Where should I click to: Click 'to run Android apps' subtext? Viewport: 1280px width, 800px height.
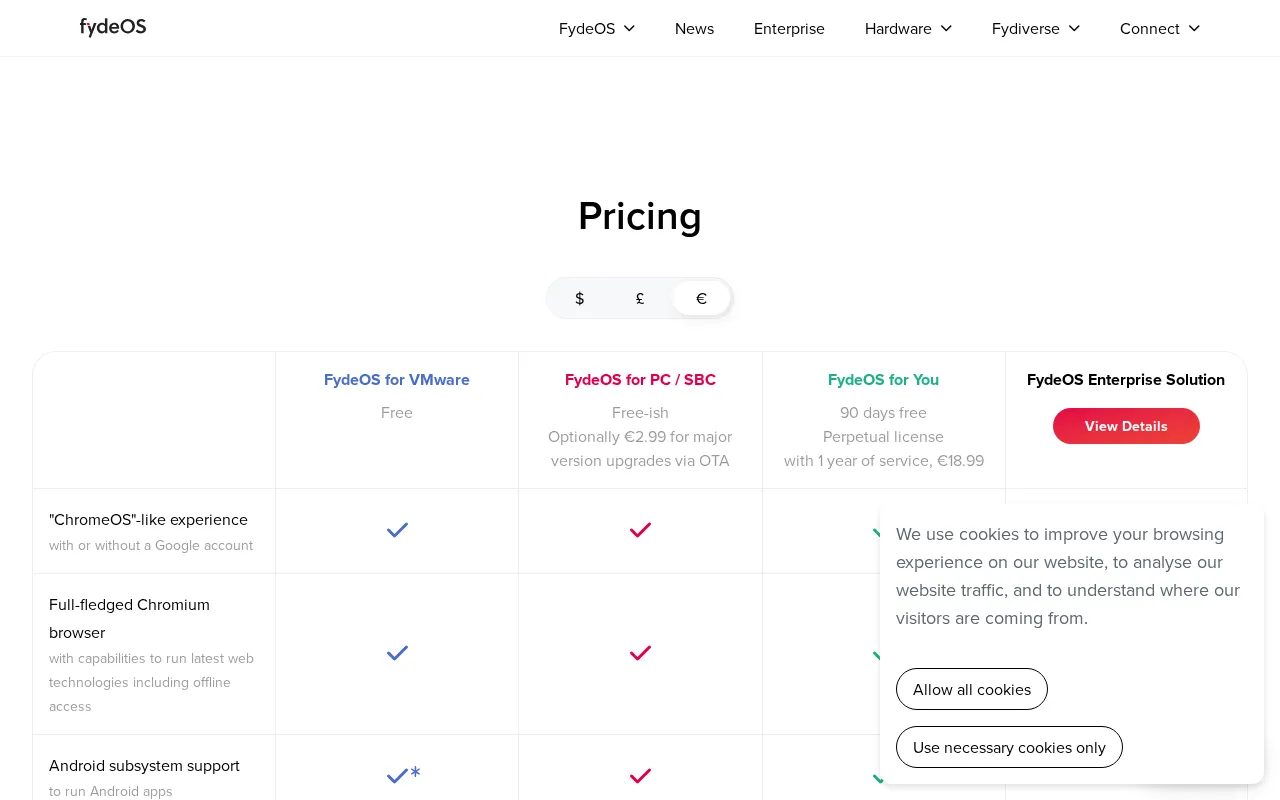110,792
